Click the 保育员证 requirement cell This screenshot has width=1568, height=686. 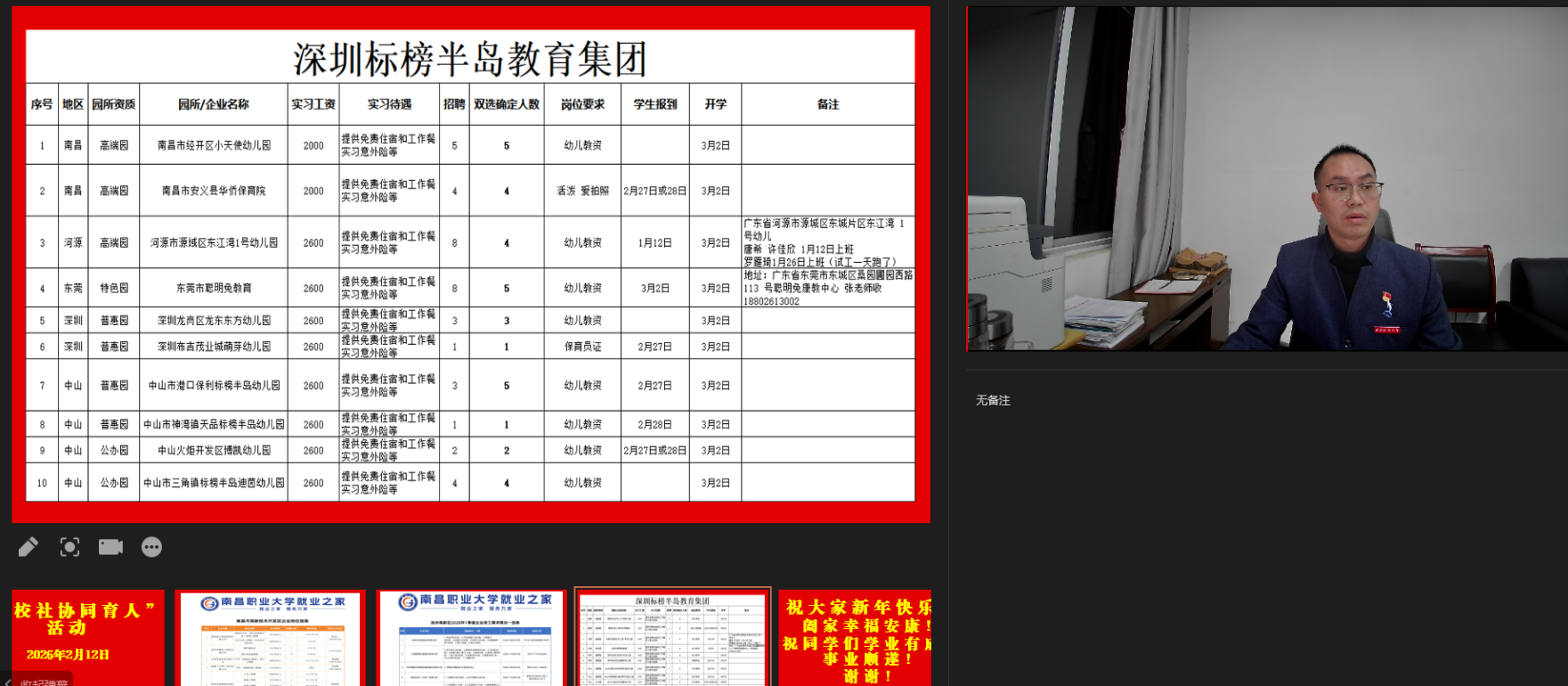[582, 347]
